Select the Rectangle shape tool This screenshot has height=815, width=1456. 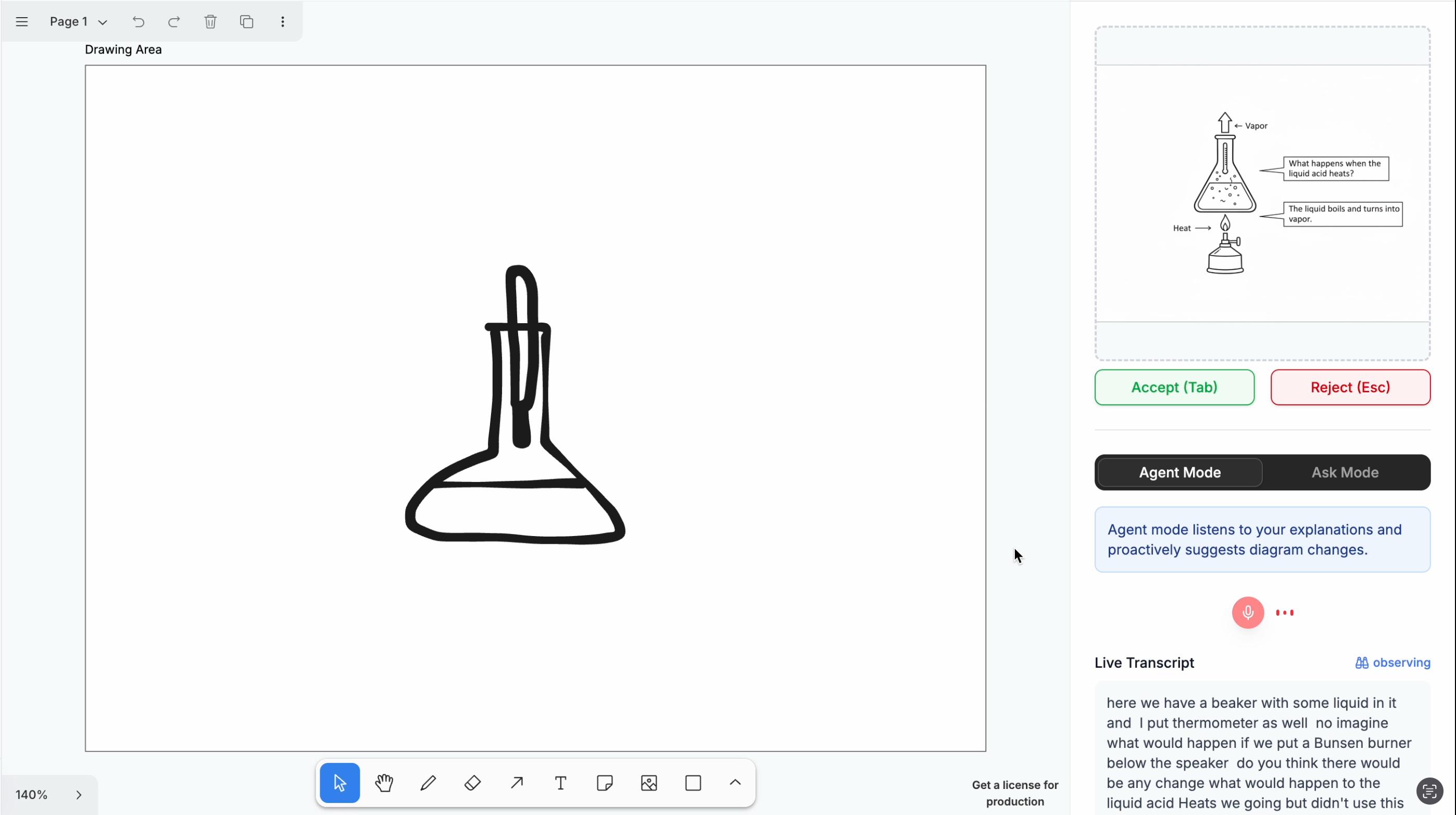pos(693,783)
